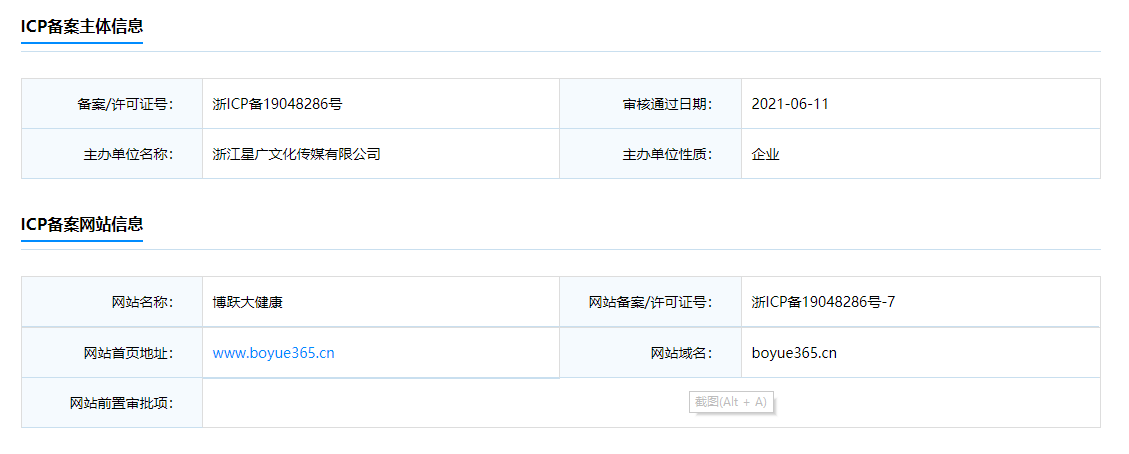Click the 网站域名 label
The image size is (1129, 454).
[681, 353]
